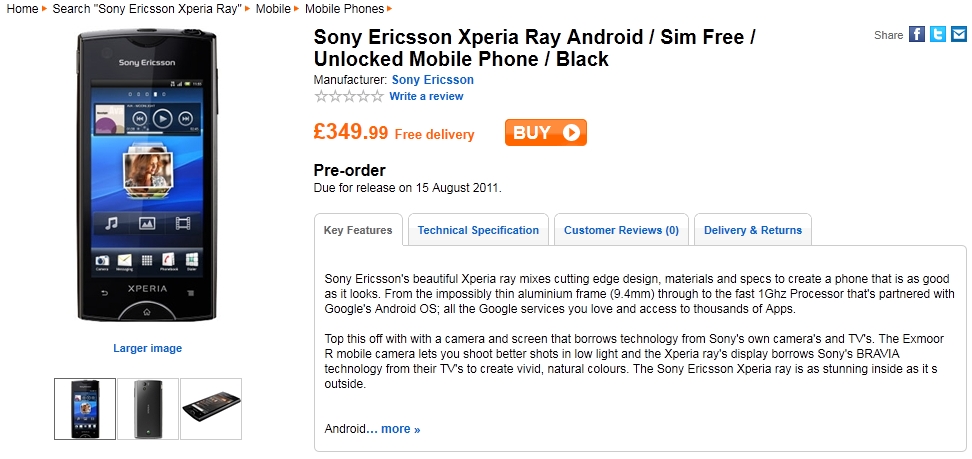Click the star rating icons
The image size is (972, 459).
point(348,96)
